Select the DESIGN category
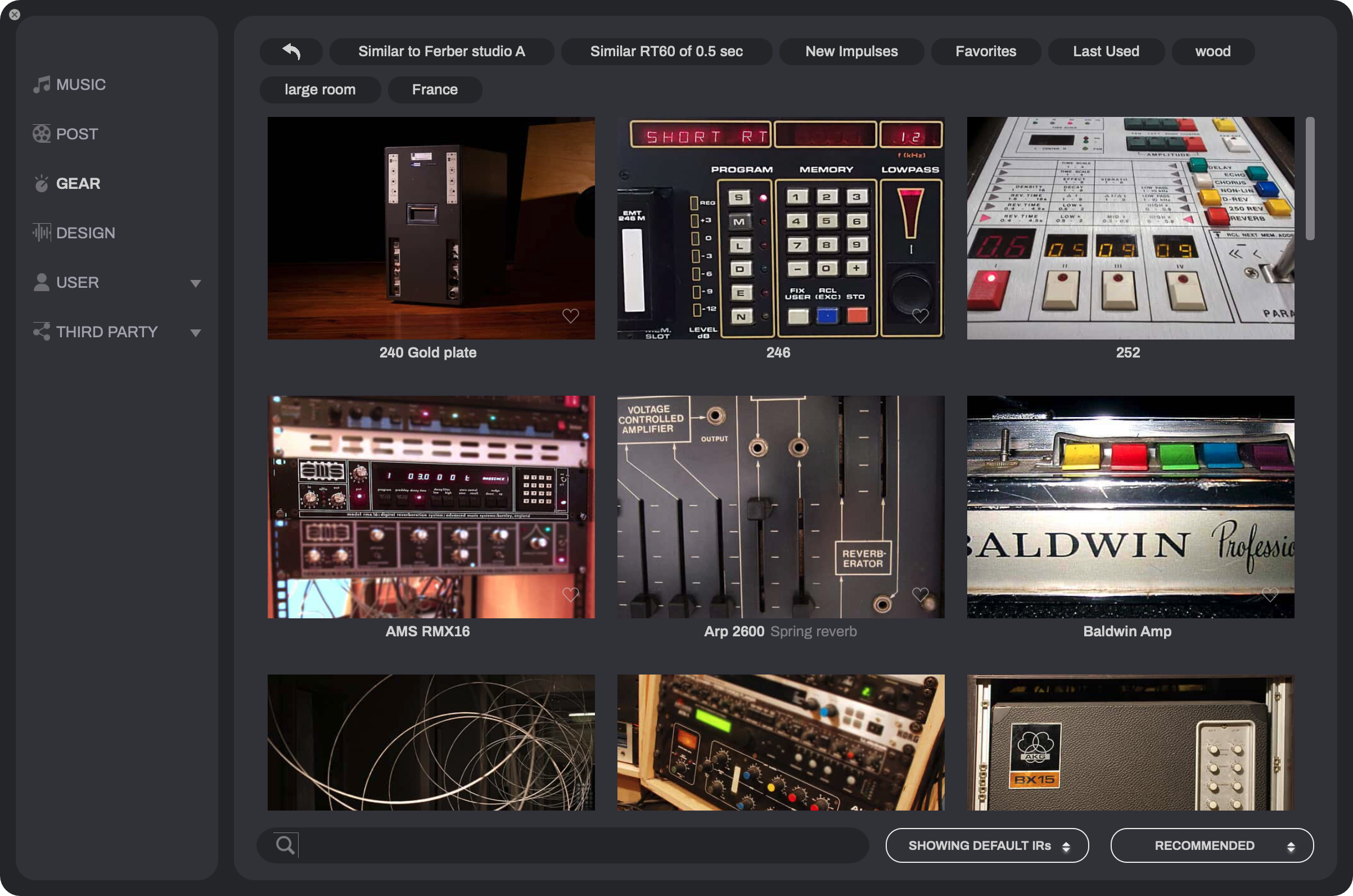 coord(85,233)
